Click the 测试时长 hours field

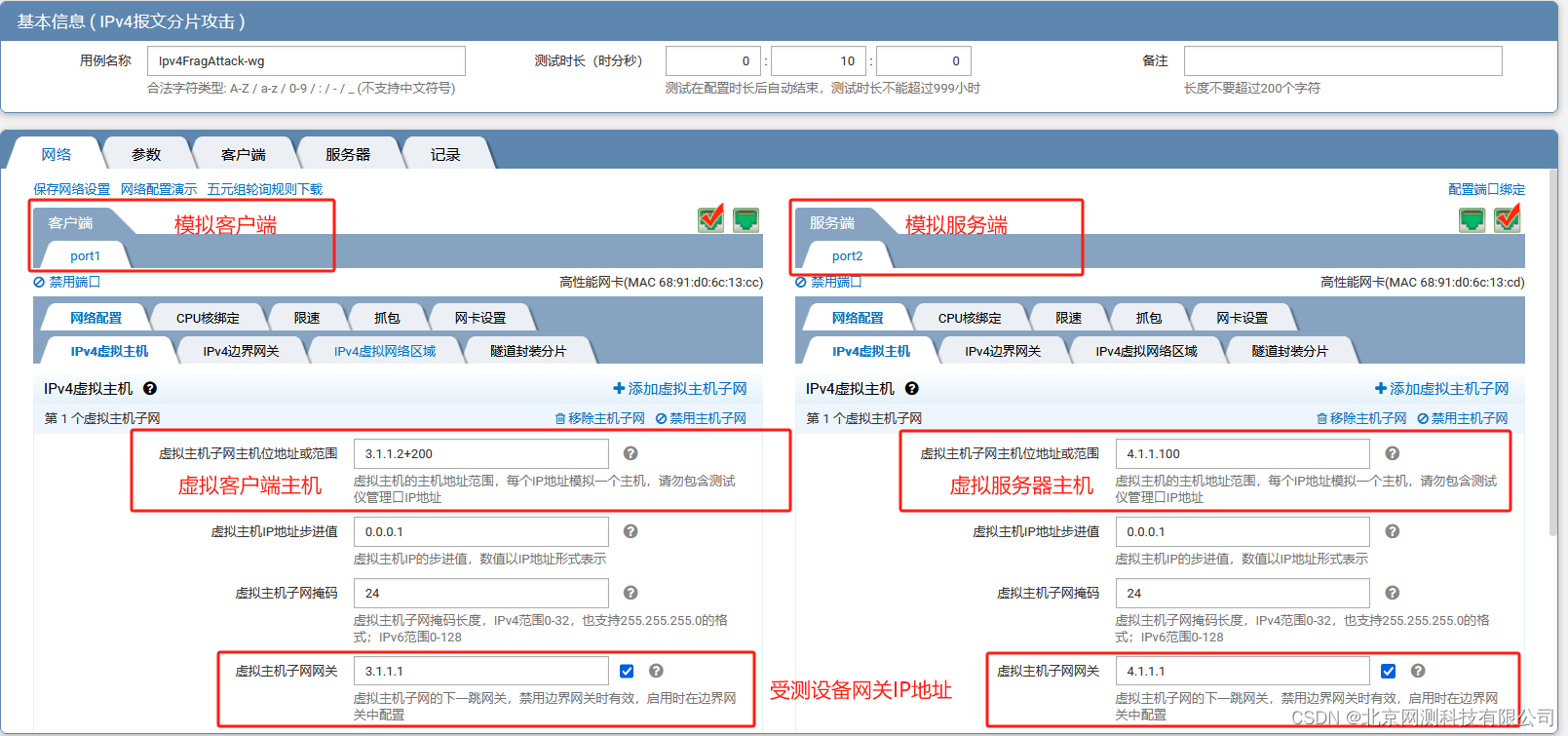point(713,60)
